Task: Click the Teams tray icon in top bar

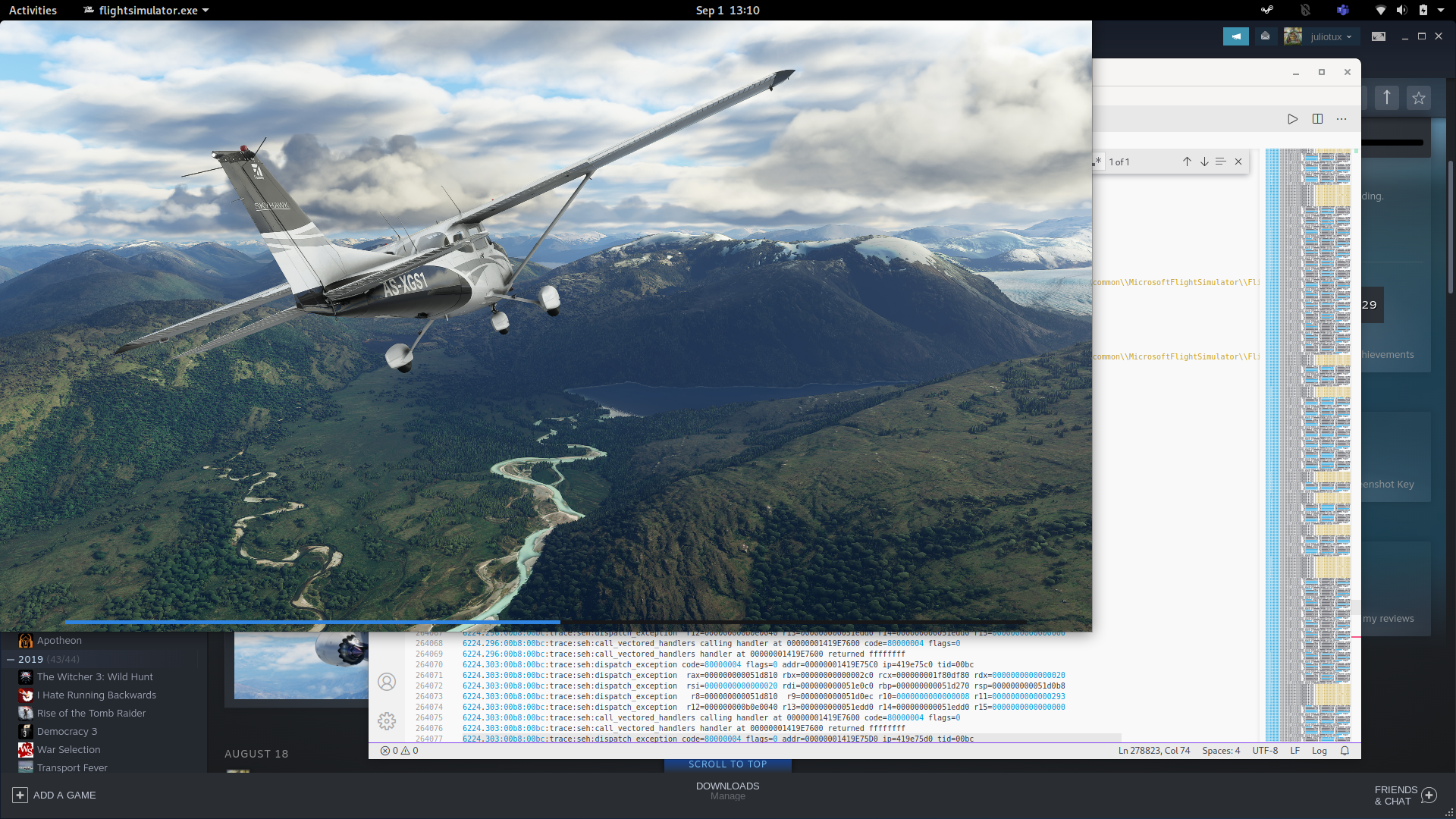Action: (x=1343, y=11)
